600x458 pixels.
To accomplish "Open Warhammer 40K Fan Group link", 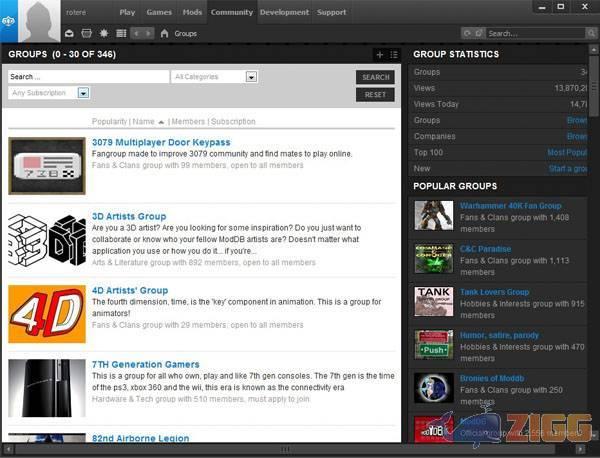I will pyautogui.click(x=510, y=206).
